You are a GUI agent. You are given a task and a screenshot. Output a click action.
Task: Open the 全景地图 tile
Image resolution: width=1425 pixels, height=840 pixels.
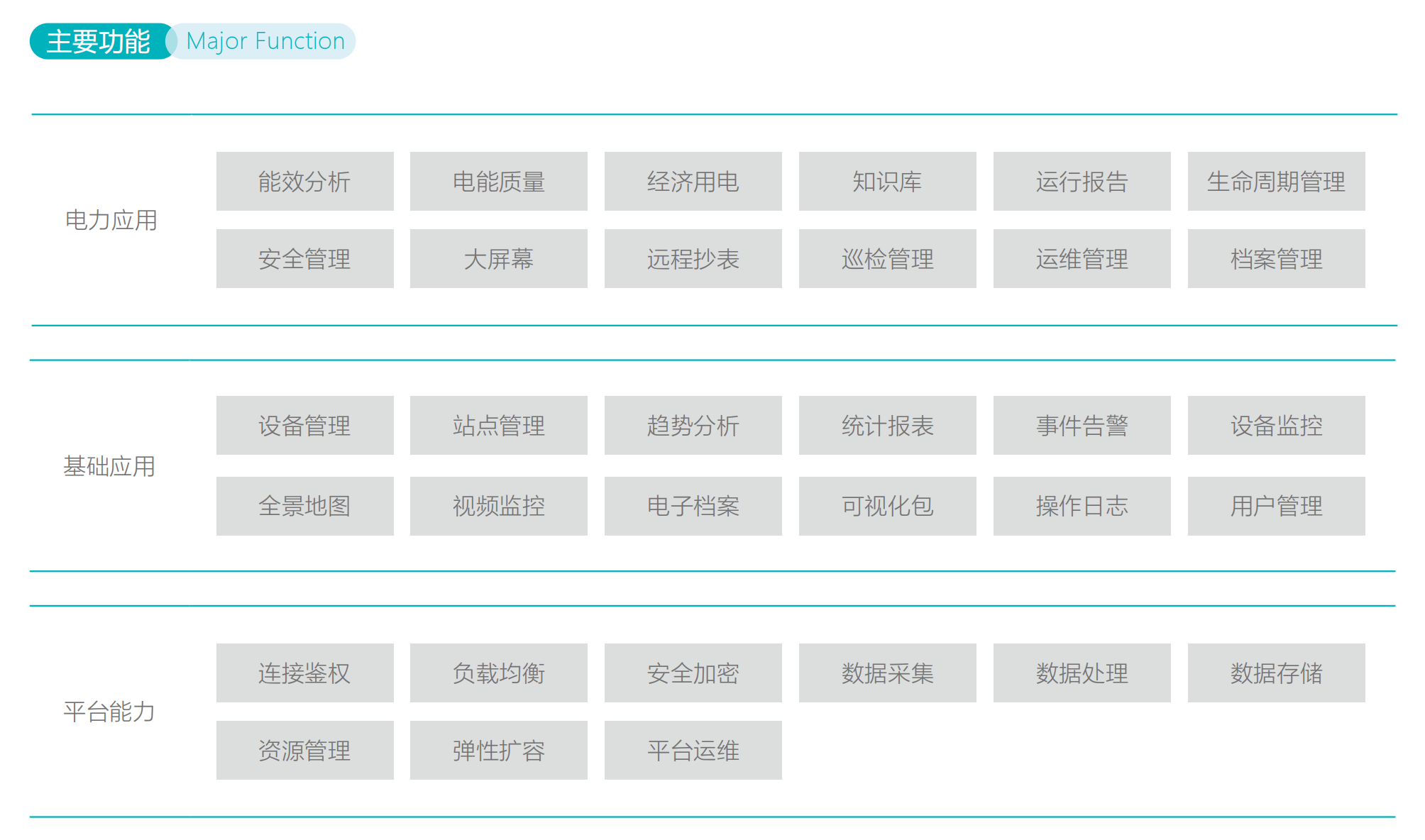(x=304, y=506)
